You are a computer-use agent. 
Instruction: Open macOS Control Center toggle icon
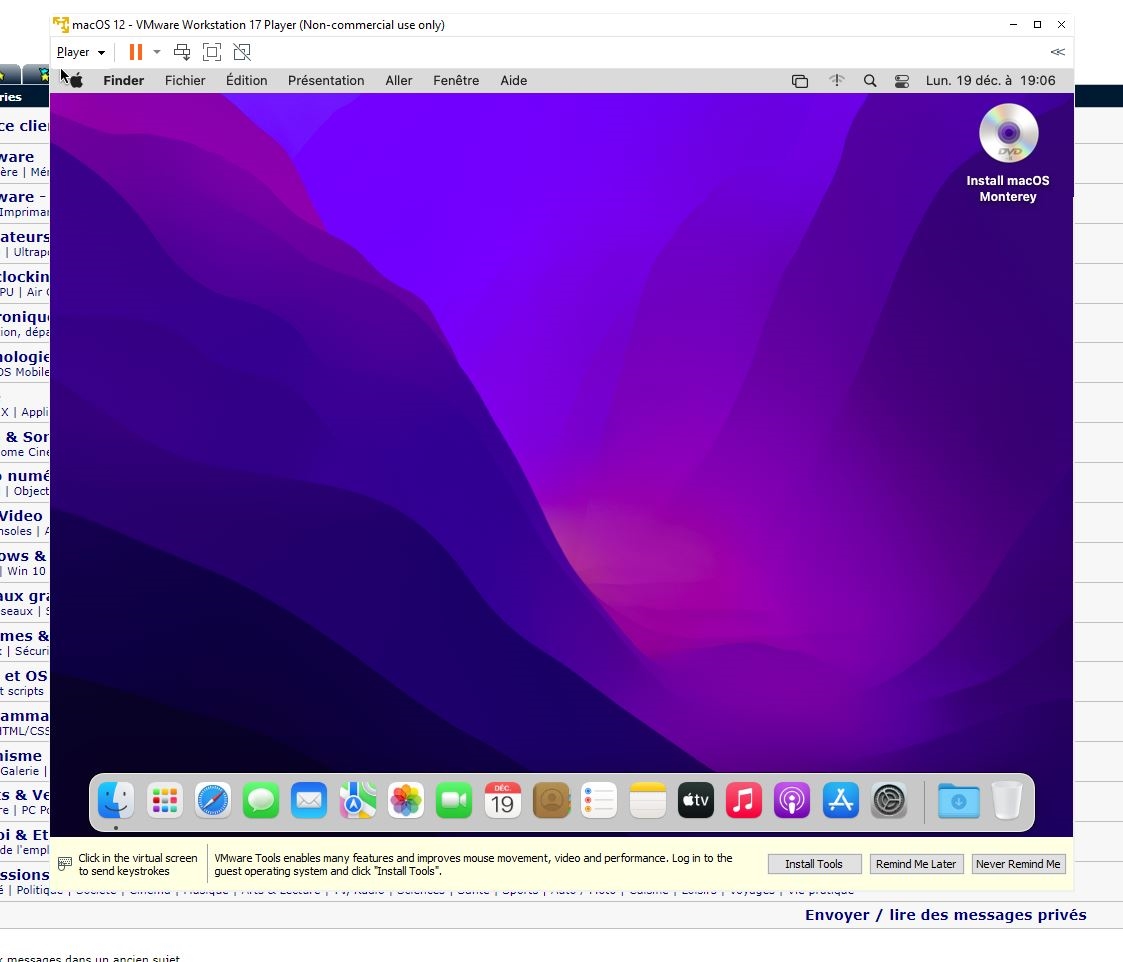click(902, 81)
